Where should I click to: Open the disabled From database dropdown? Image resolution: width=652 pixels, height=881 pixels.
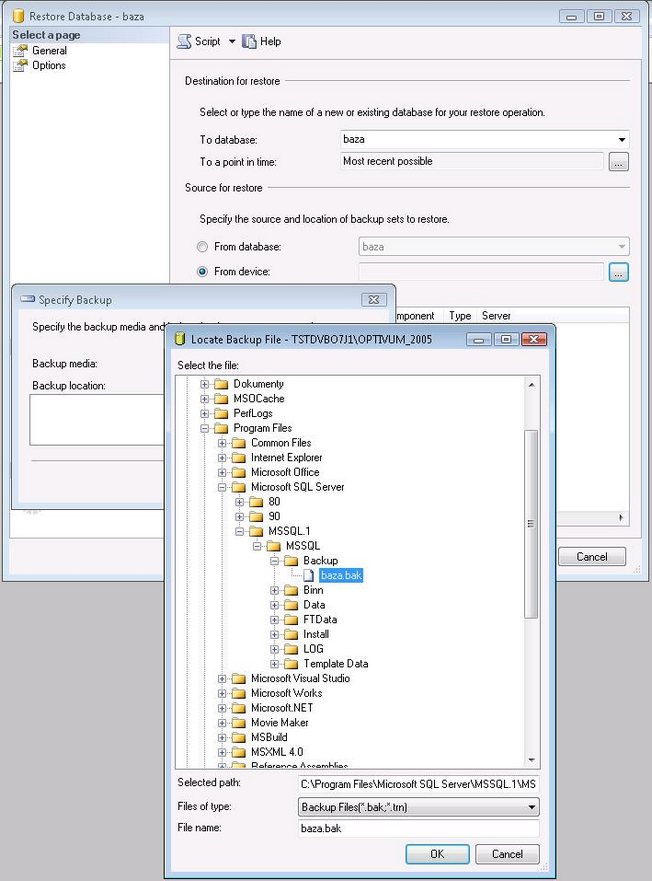622,247
